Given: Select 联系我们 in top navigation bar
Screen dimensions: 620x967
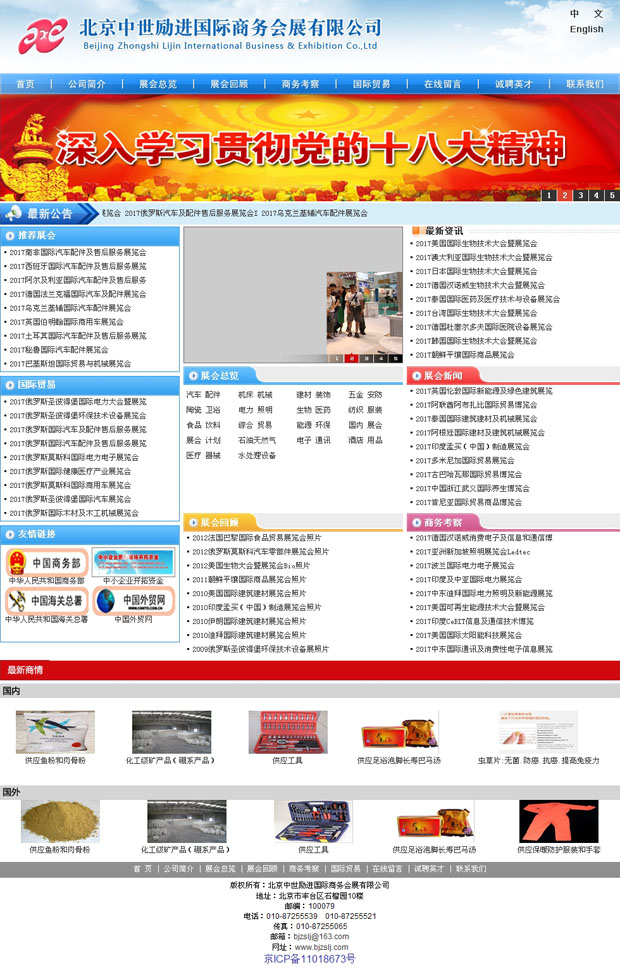Looking at the screenshot, I should 584,85.
